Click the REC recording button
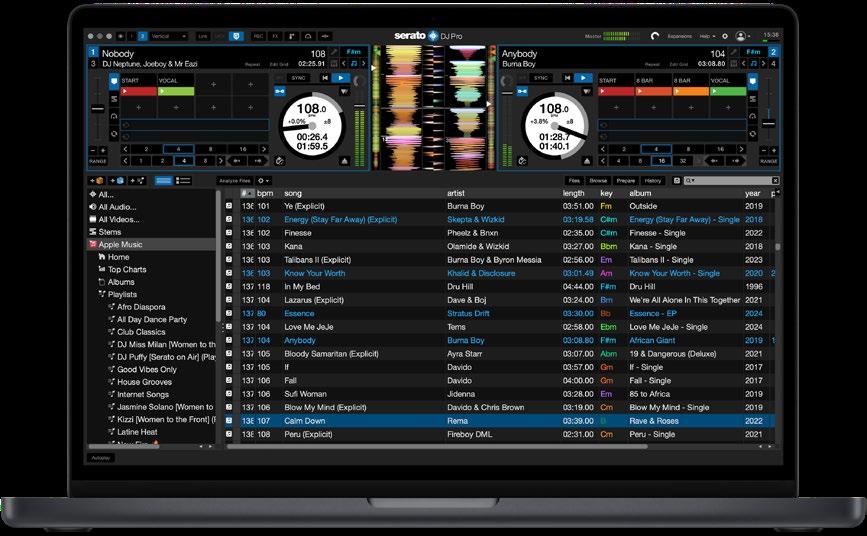 (x=258, y=36)
